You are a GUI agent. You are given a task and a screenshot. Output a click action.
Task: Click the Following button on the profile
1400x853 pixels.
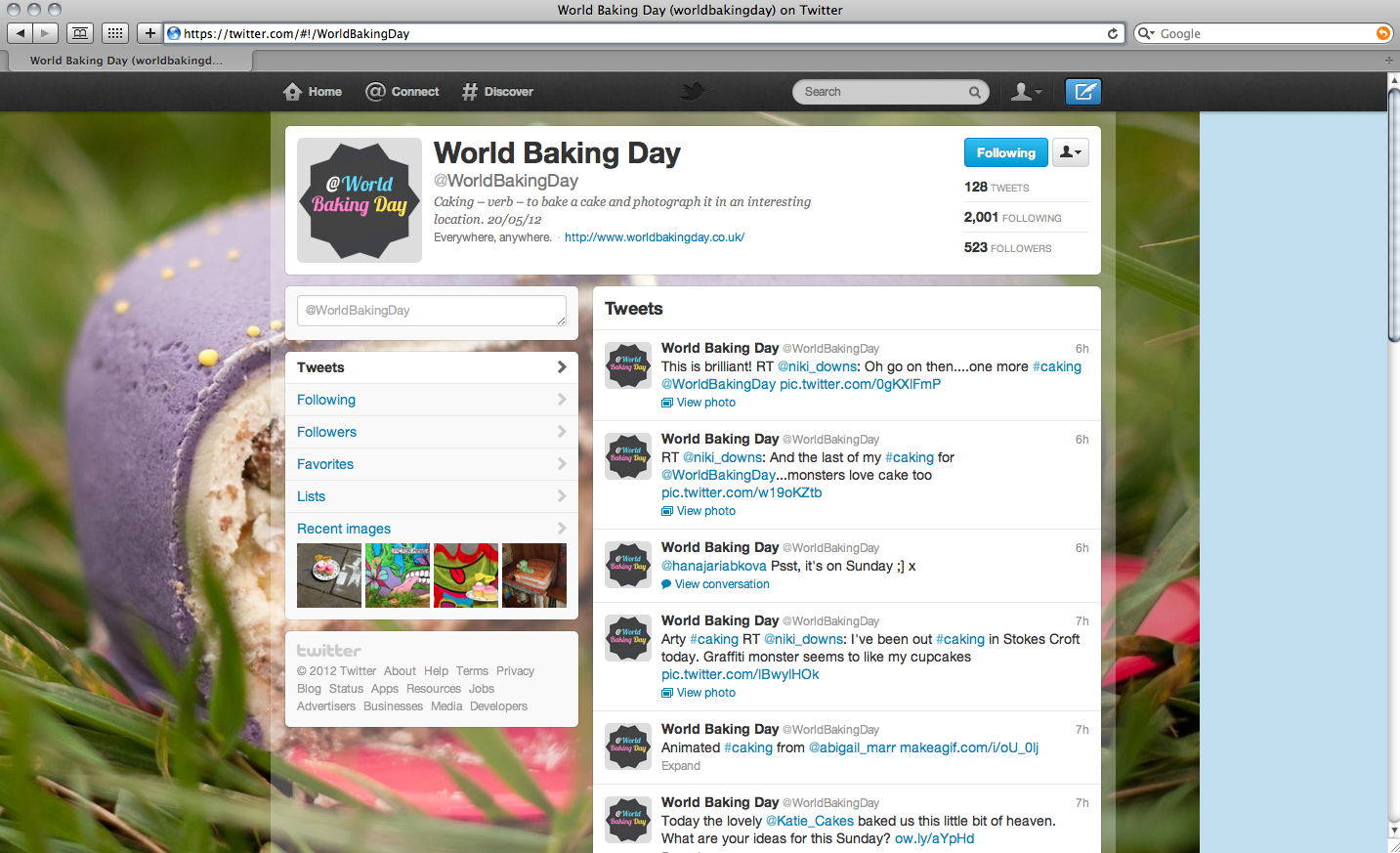[x=1006, y=152]
